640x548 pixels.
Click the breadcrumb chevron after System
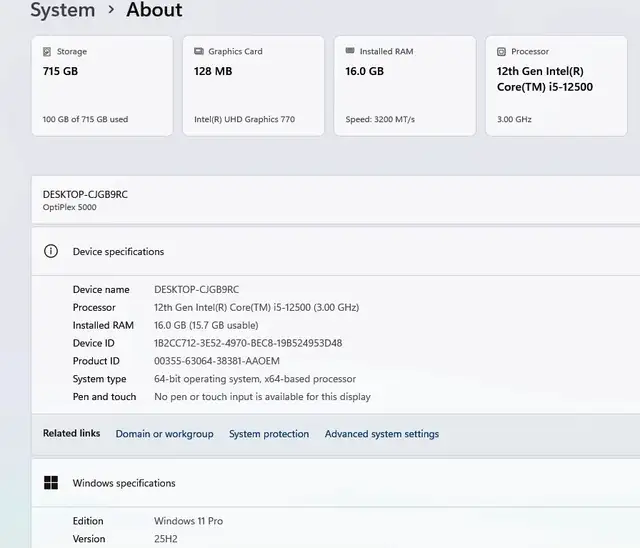point(111,10)
